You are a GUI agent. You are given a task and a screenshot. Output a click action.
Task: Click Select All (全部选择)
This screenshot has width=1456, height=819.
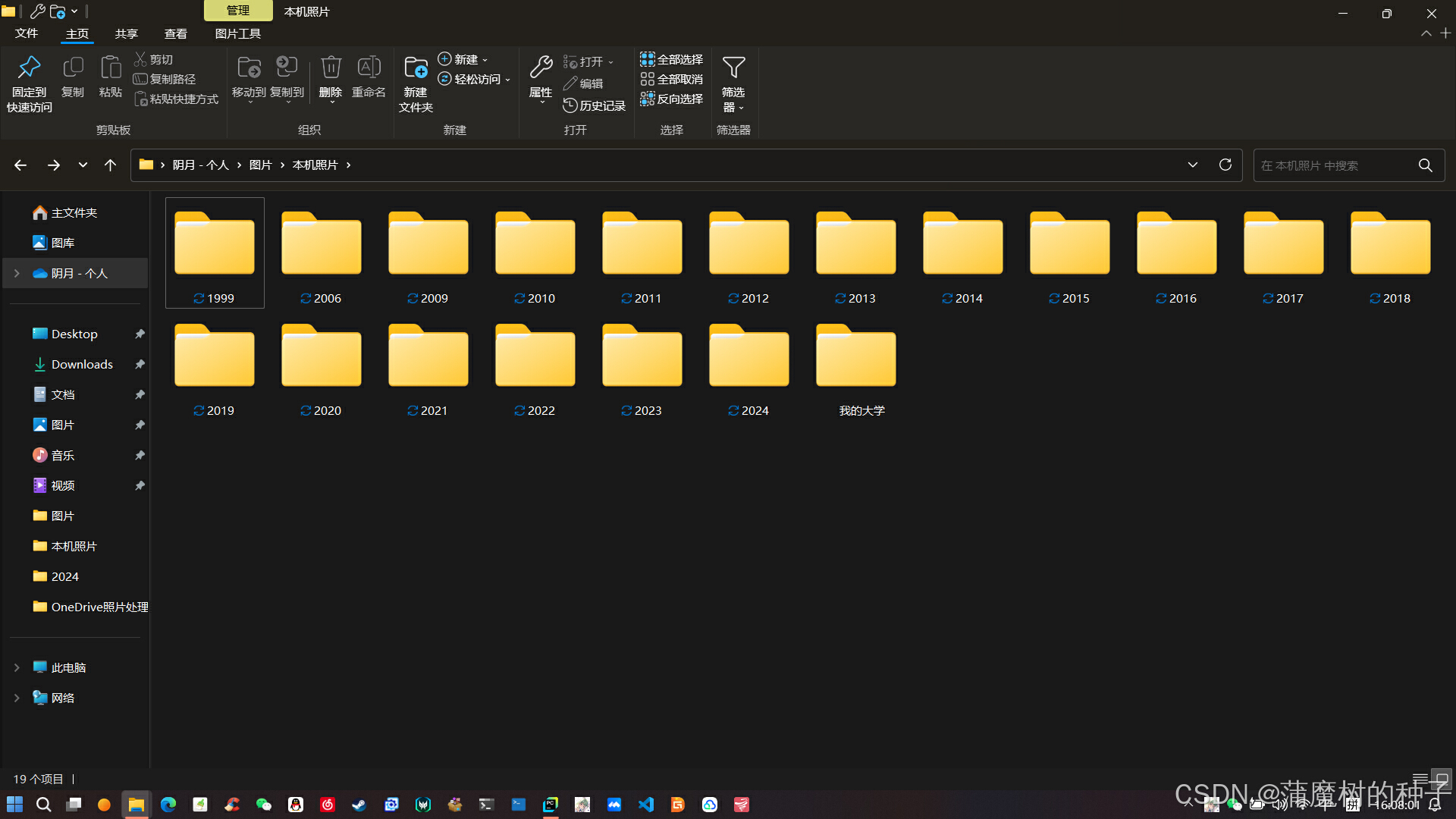[671, 59]
